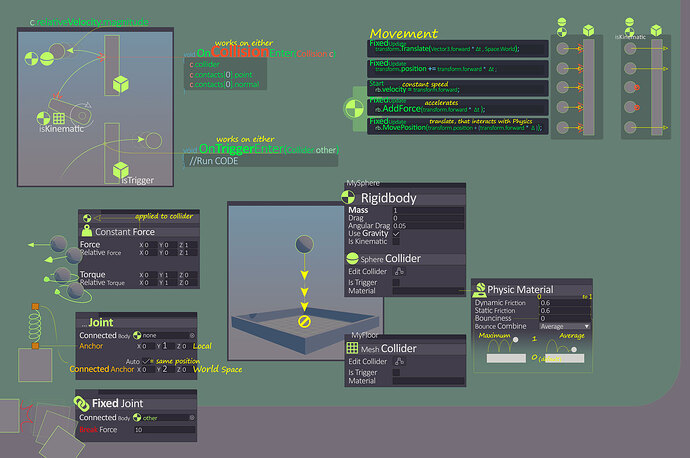
Task: Click the Rigidbody component icon
Action: pyautogui.click(x=348, y=197)
